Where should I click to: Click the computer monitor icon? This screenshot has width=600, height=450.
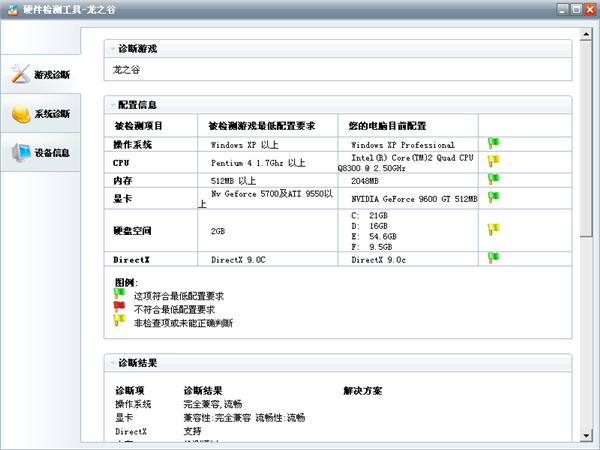[21, 153]
